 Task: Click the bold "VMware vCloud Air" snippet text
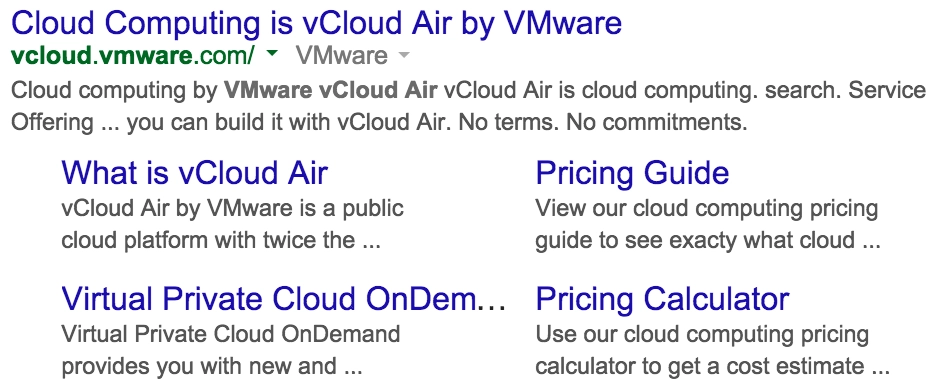click(330, 91)
